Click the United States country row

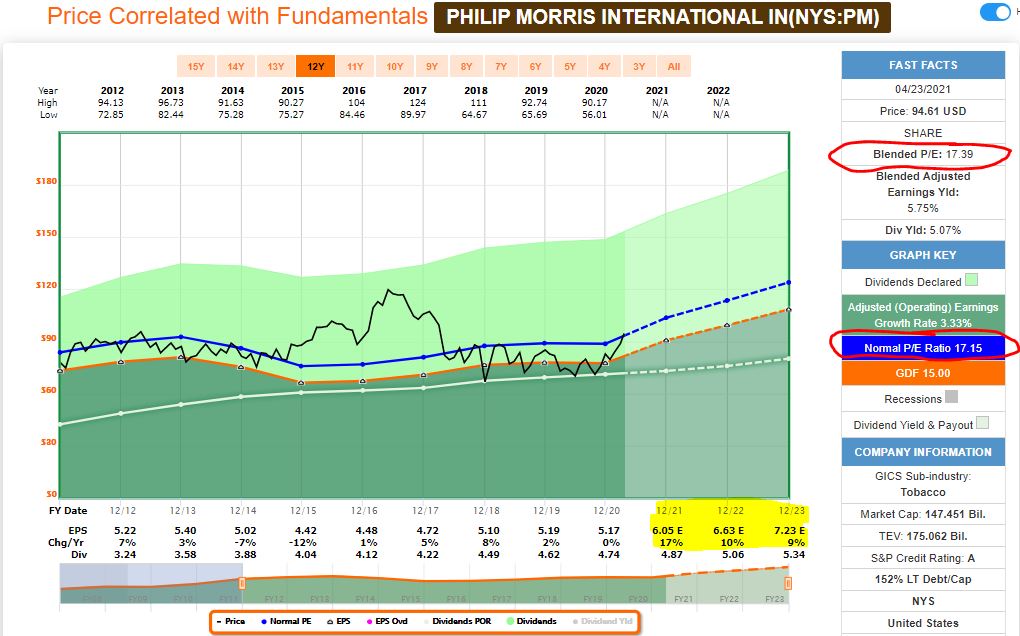pos(923,623)
